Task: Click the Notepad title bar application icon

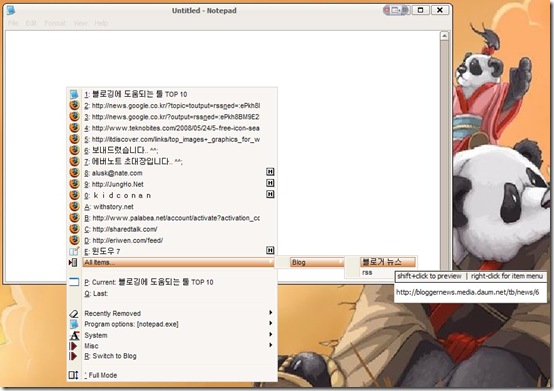Action: [11, 10]
